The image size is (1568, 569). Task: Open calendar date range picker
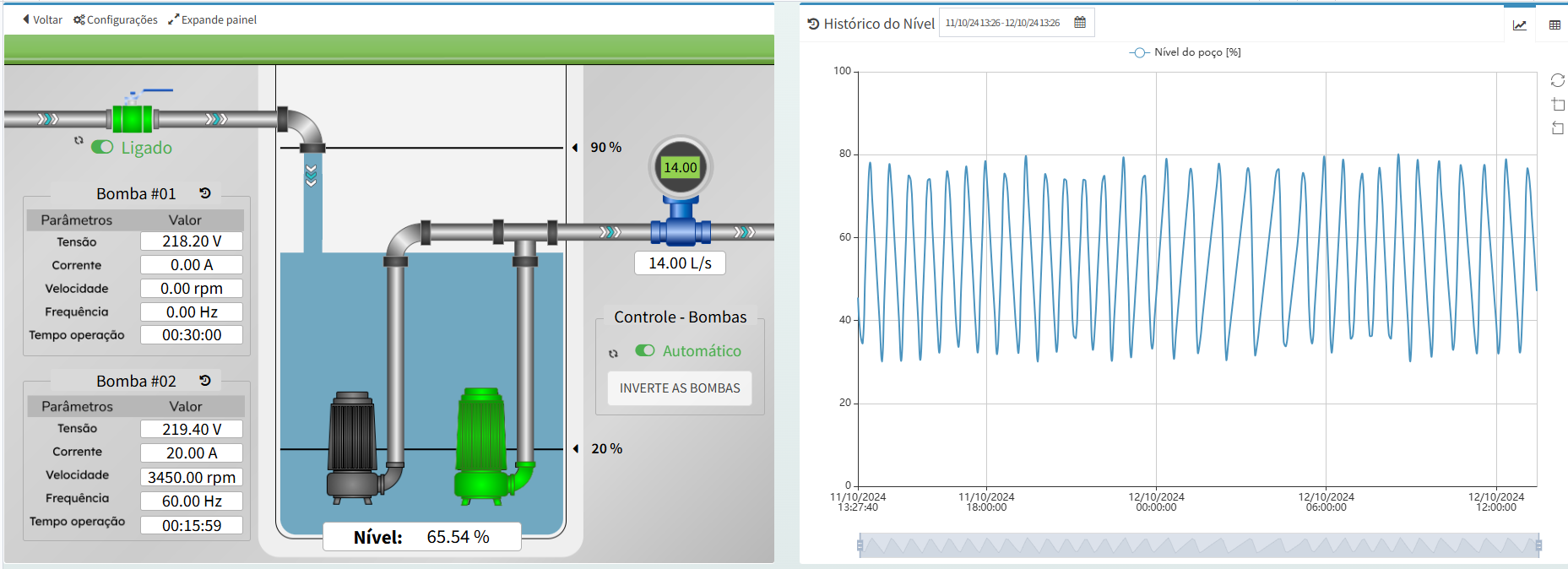tap(1080, 23)
